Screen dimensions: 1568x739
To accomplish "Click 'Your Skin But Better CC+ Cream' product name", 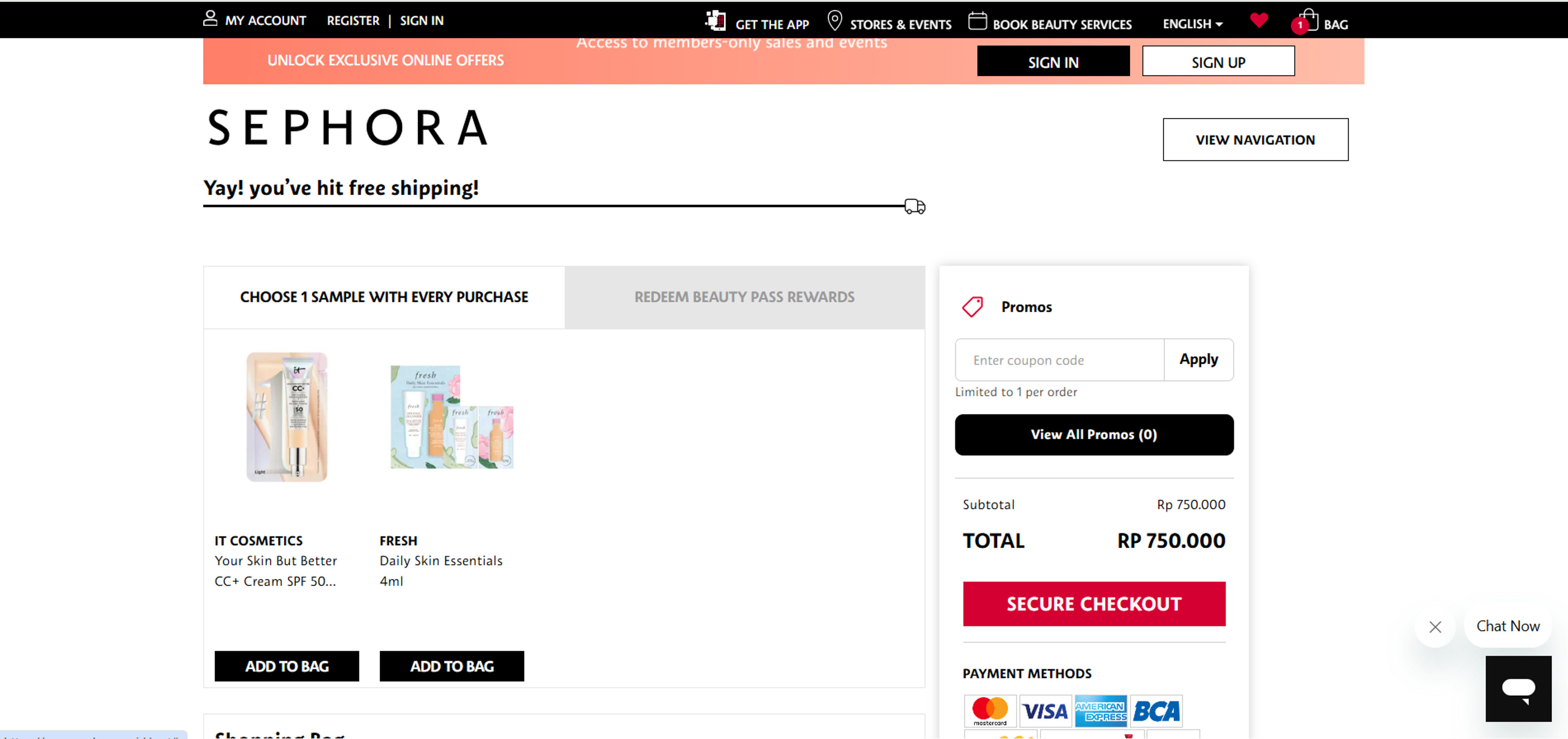I will [275, 571].
